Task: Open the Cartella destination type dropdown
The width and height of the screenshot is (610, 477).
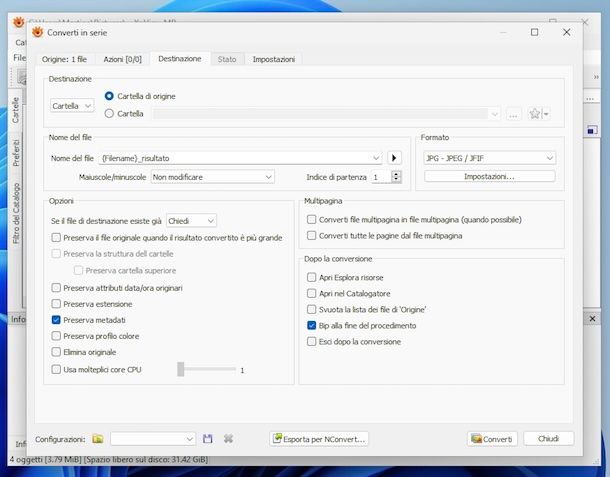Action: [x=72, y=106]
